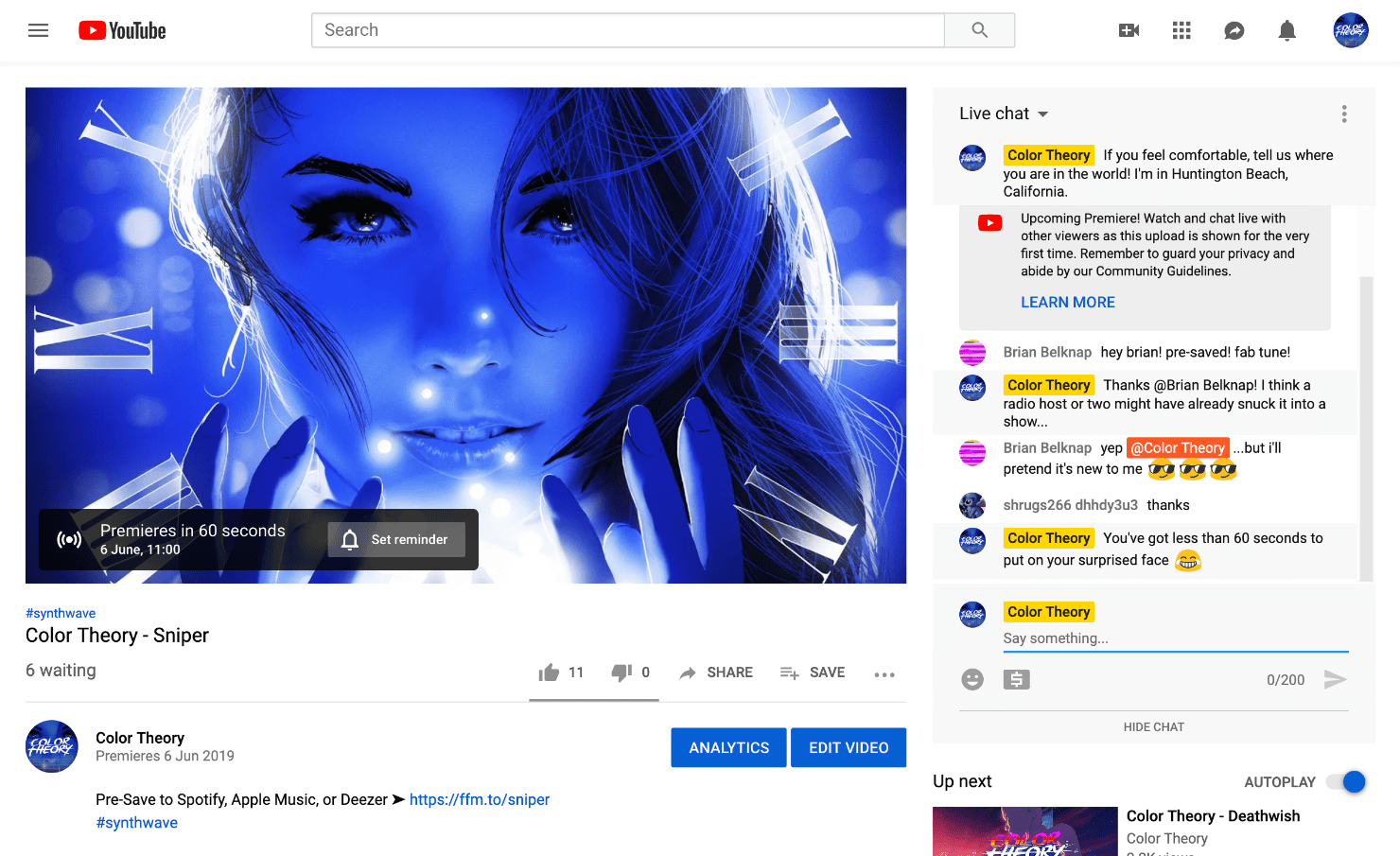Start a search with the magnifier icon
1400x856 pixels.
point(978,29)
